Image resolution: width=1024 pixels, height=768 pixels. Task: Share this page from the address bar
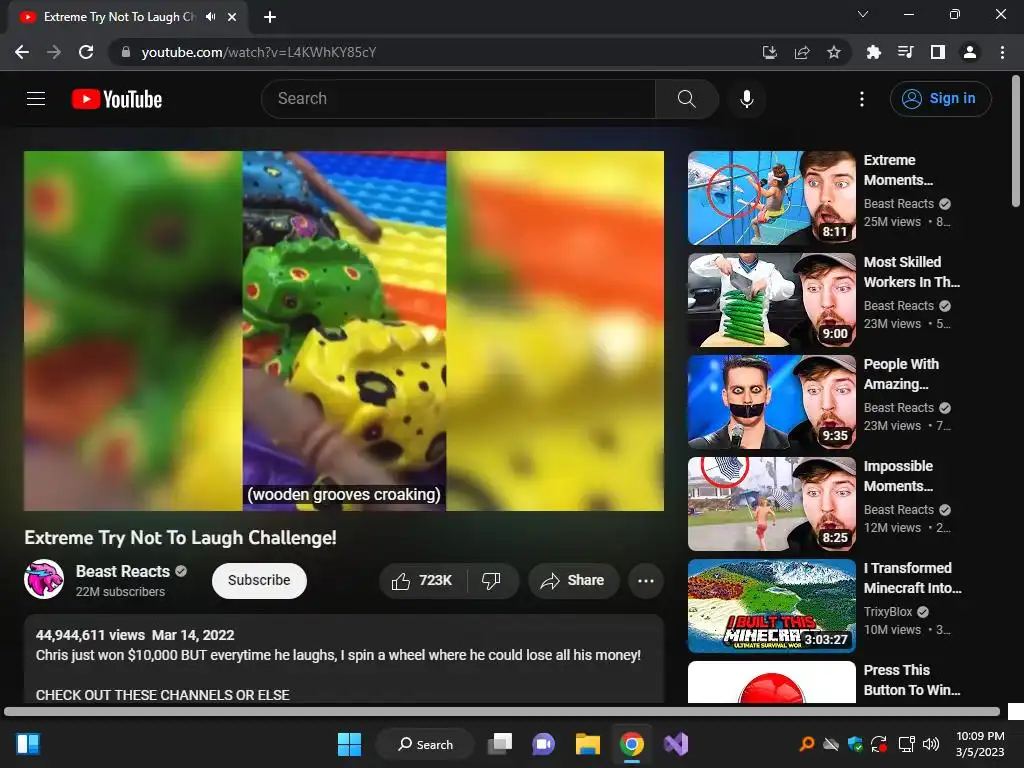(802, 52)
